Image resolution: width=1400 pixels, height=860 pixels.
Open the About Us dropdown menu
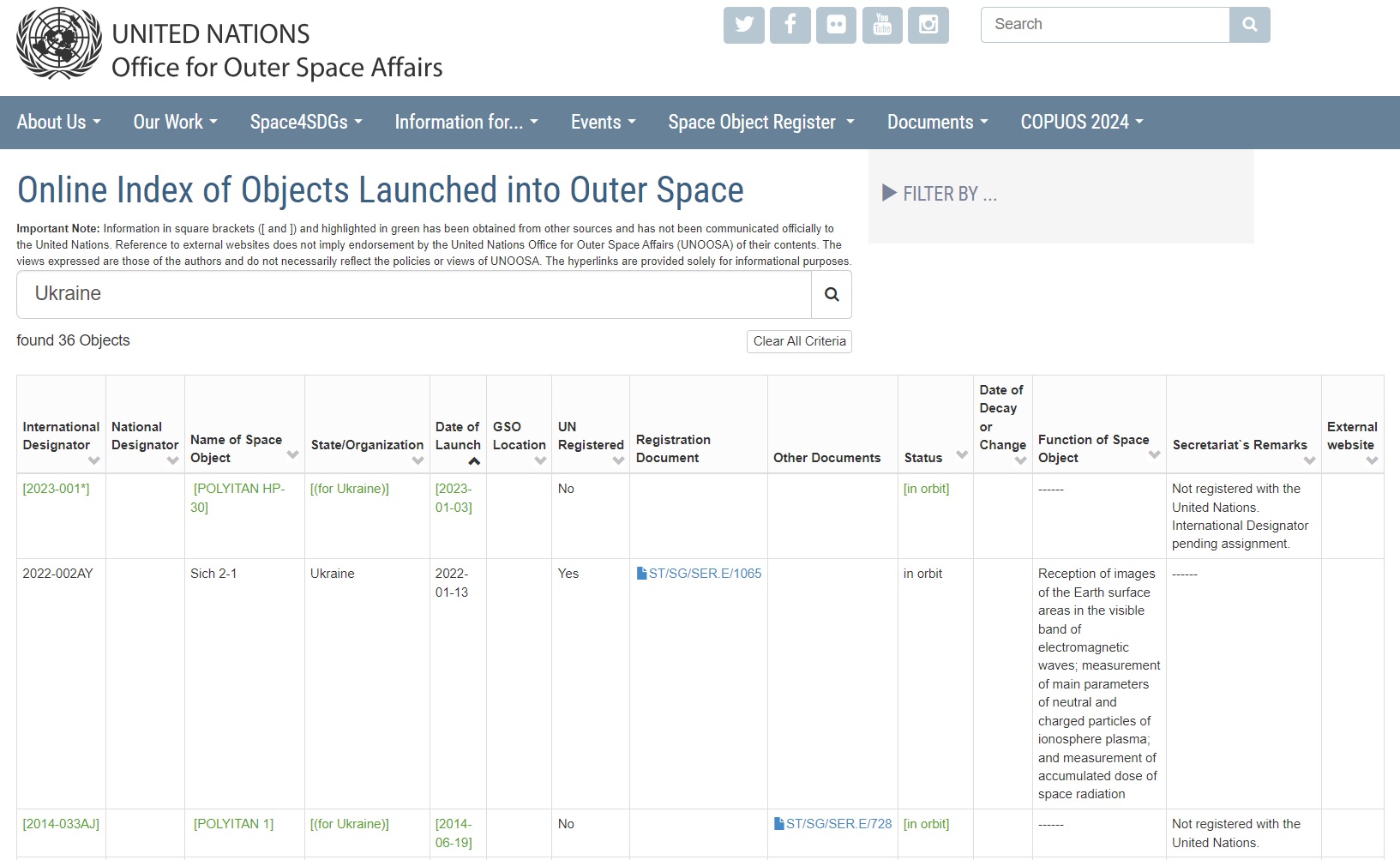59,122
